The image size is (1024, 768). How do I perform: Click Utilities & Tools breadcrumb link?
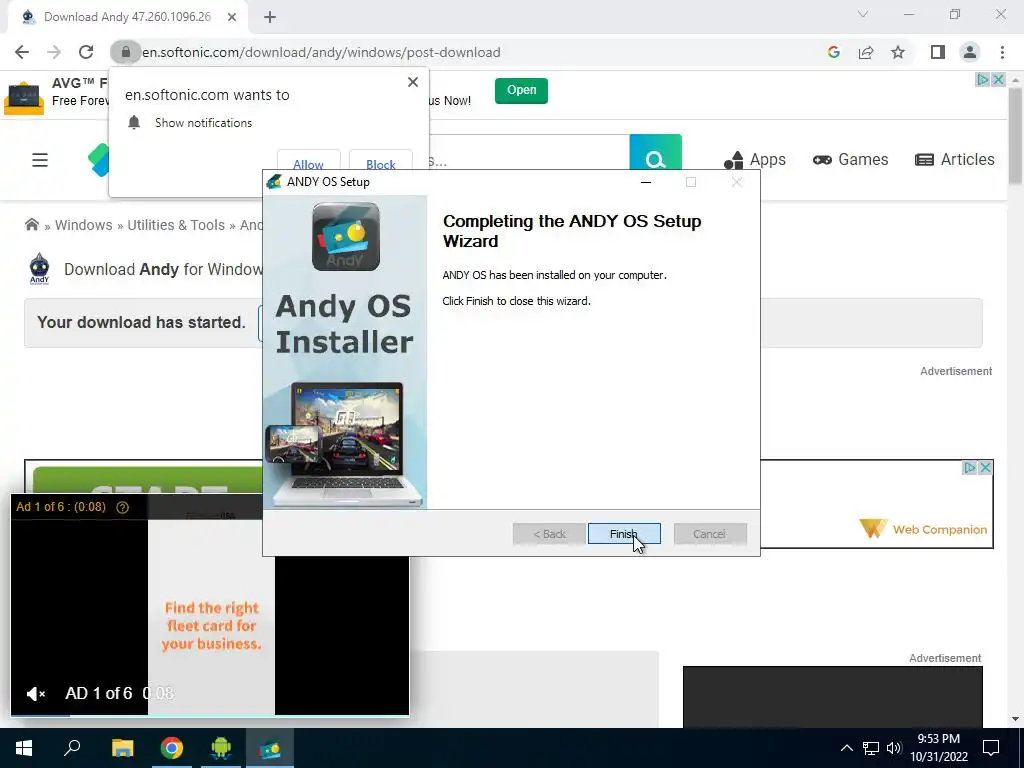point(176,225)
